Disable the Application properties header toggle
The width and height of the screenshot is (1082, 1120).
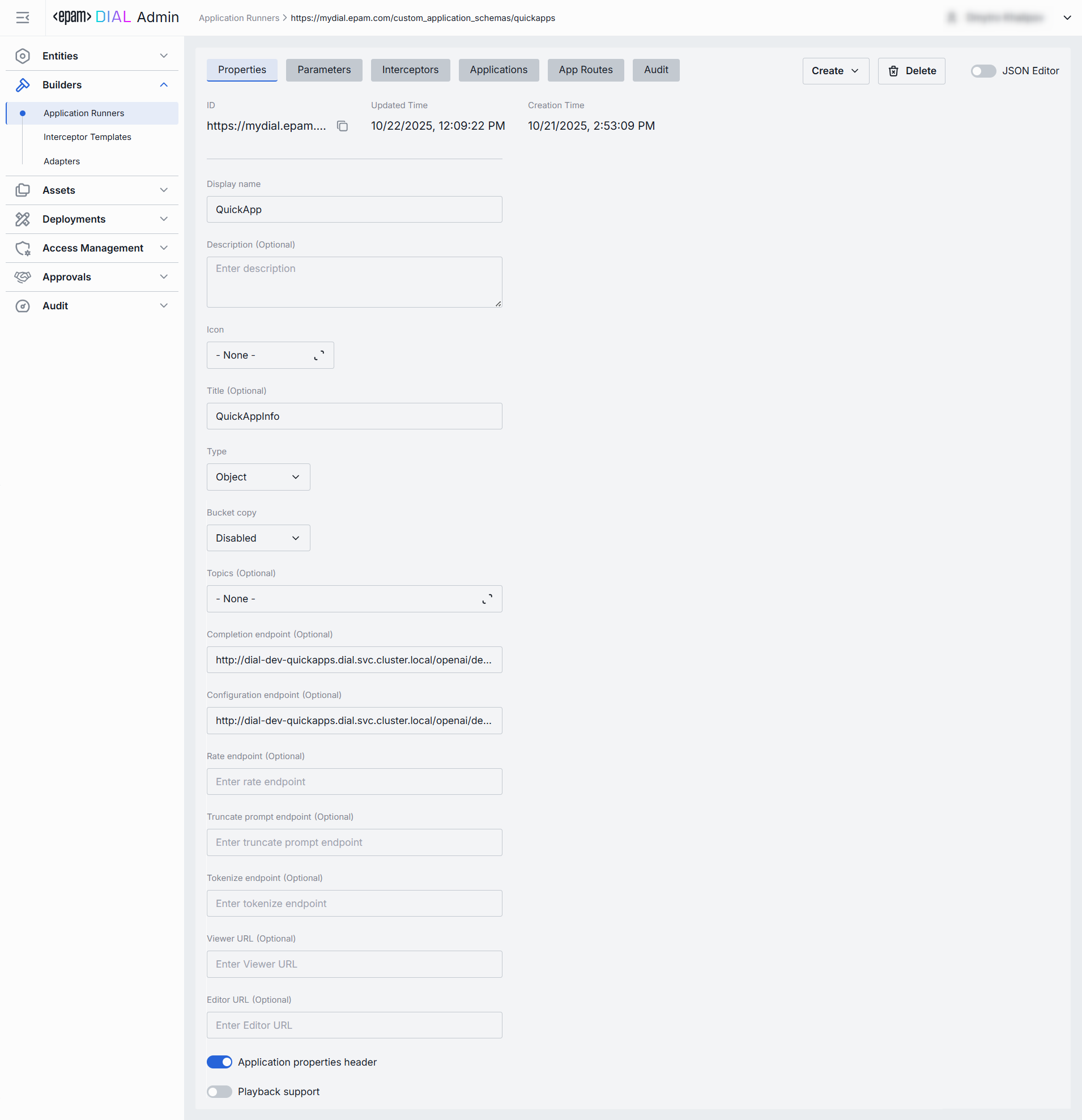coord(219,1062)
